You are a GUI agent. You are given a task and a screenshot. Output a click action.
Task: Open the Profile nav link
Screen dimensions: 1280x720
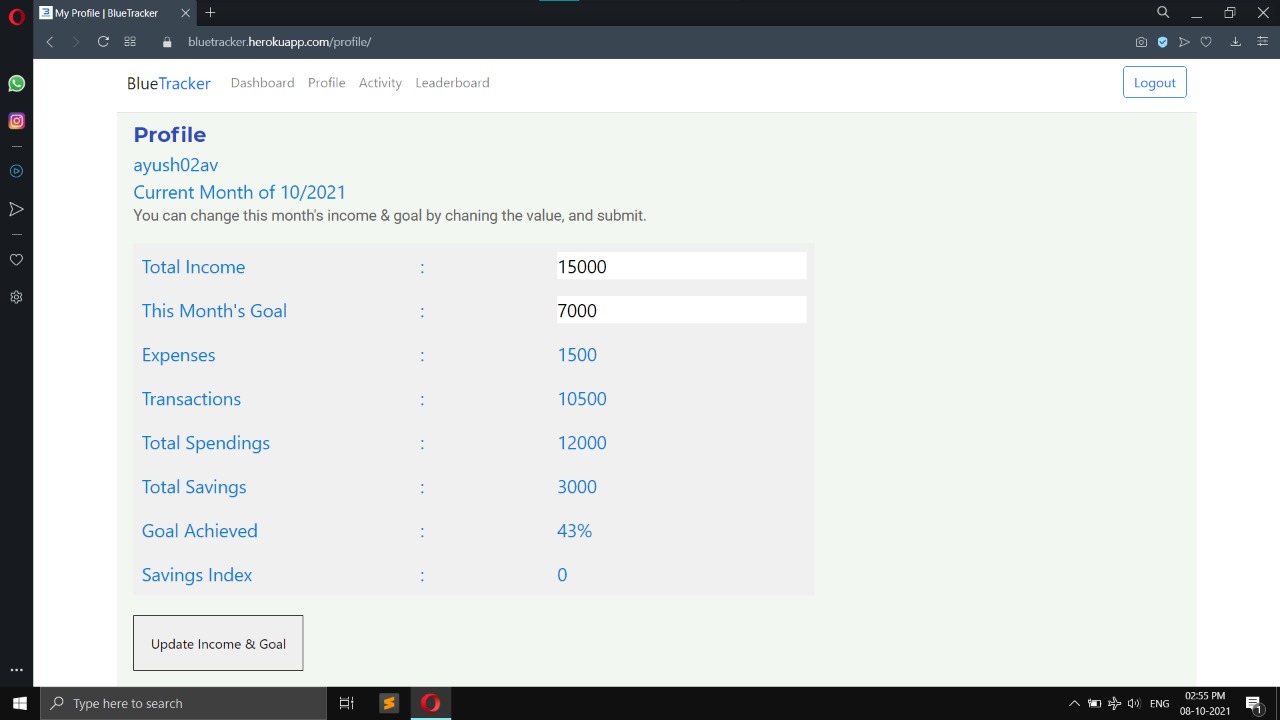tap(326, 83)
